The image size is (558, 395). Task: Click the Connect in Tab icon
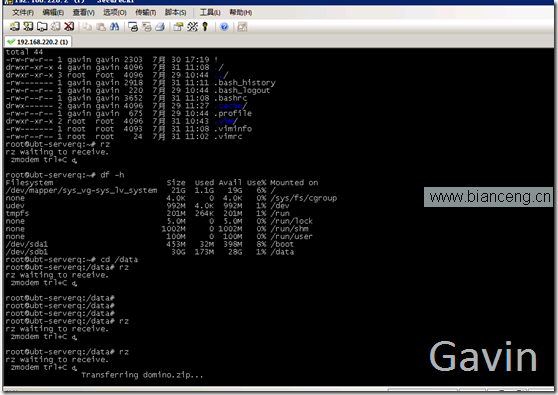pyautogui.click(x=42, y=26)
